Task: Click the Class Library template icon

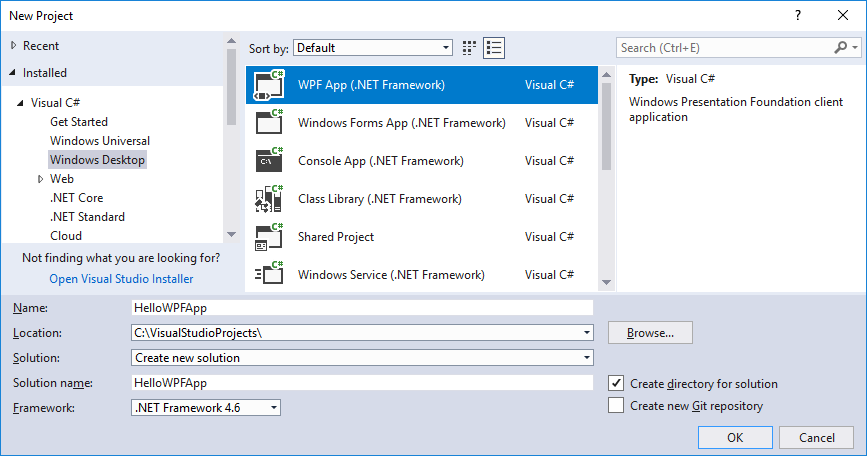Action: (x=270, y=199)
